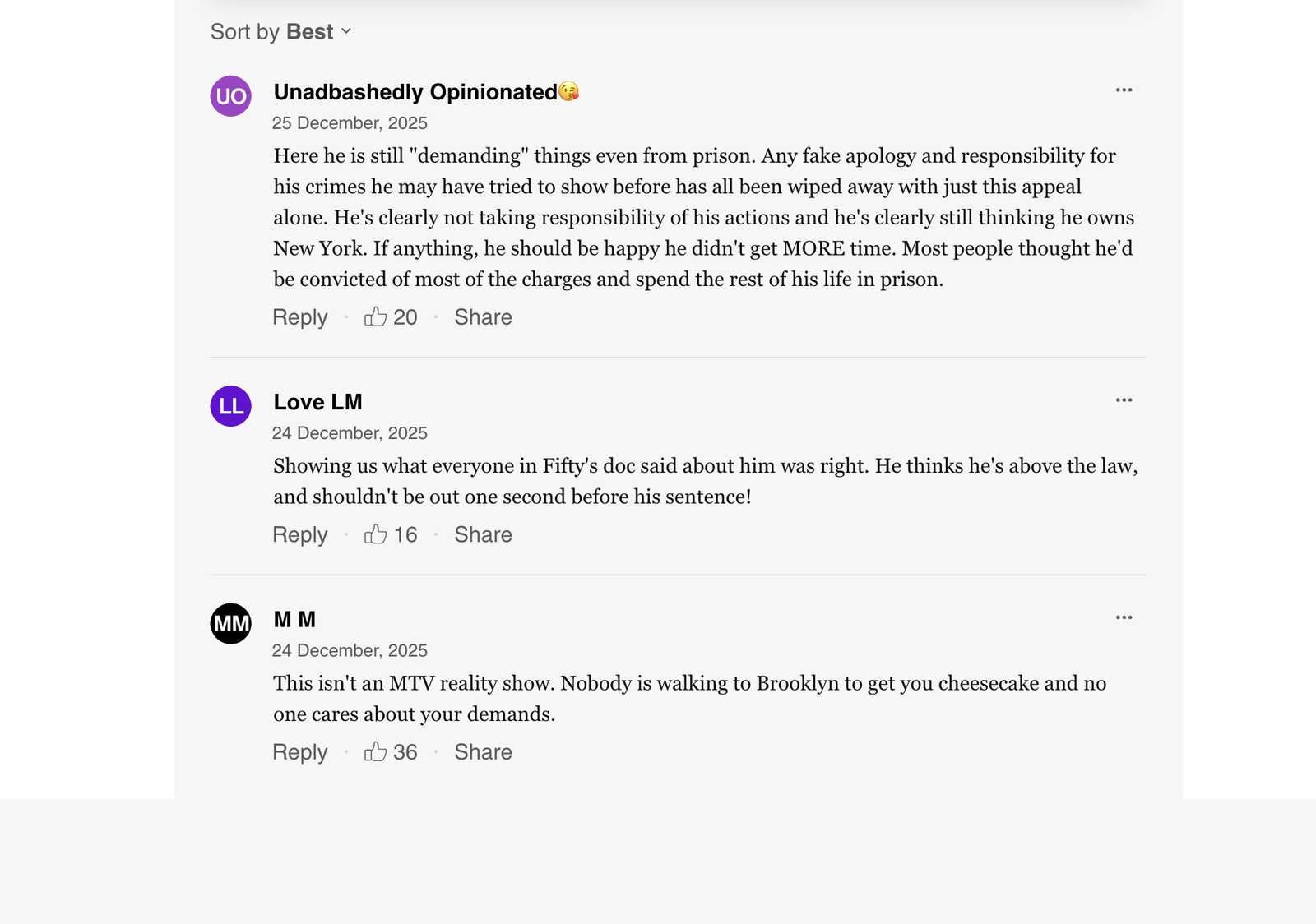Upvote M M's cheesecake comment
The width and height of the screenshot is (1316, 924).
pos(378,751)
